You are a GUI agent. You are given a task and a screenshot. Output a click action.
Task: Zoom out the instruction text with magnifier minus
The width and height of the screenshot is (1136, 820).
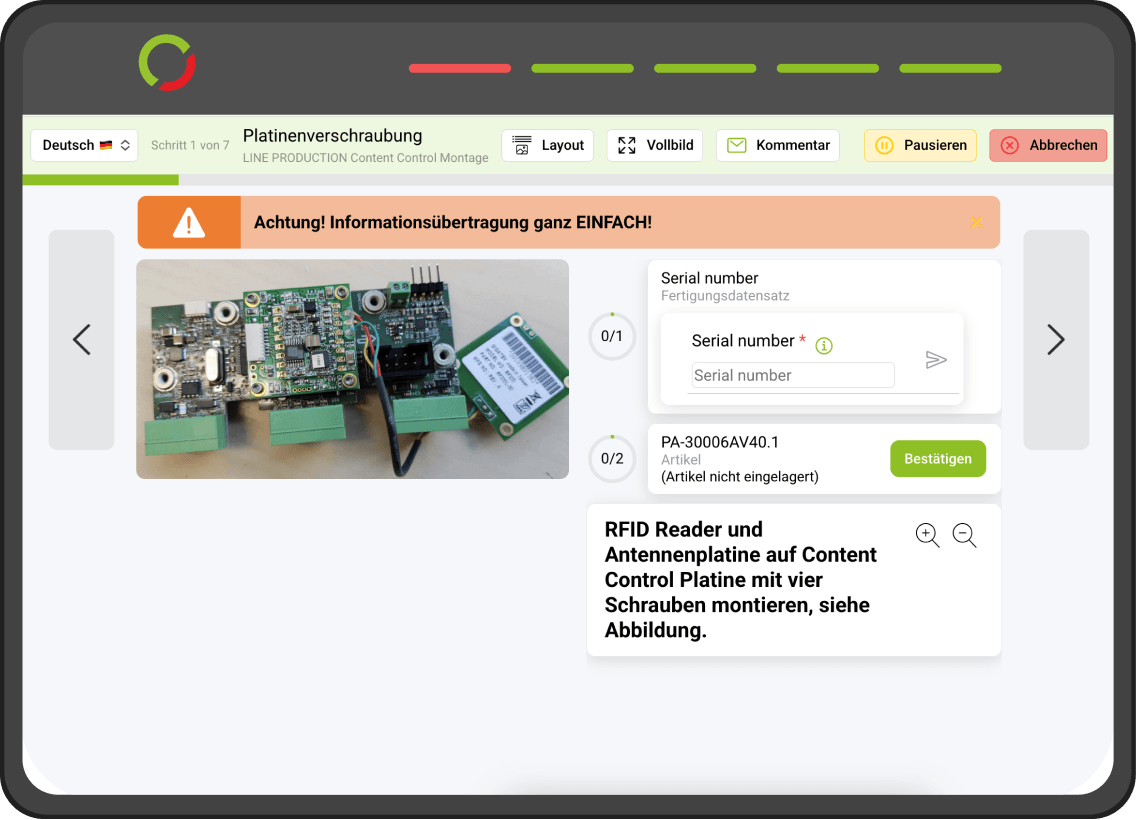tap(964, 535)
